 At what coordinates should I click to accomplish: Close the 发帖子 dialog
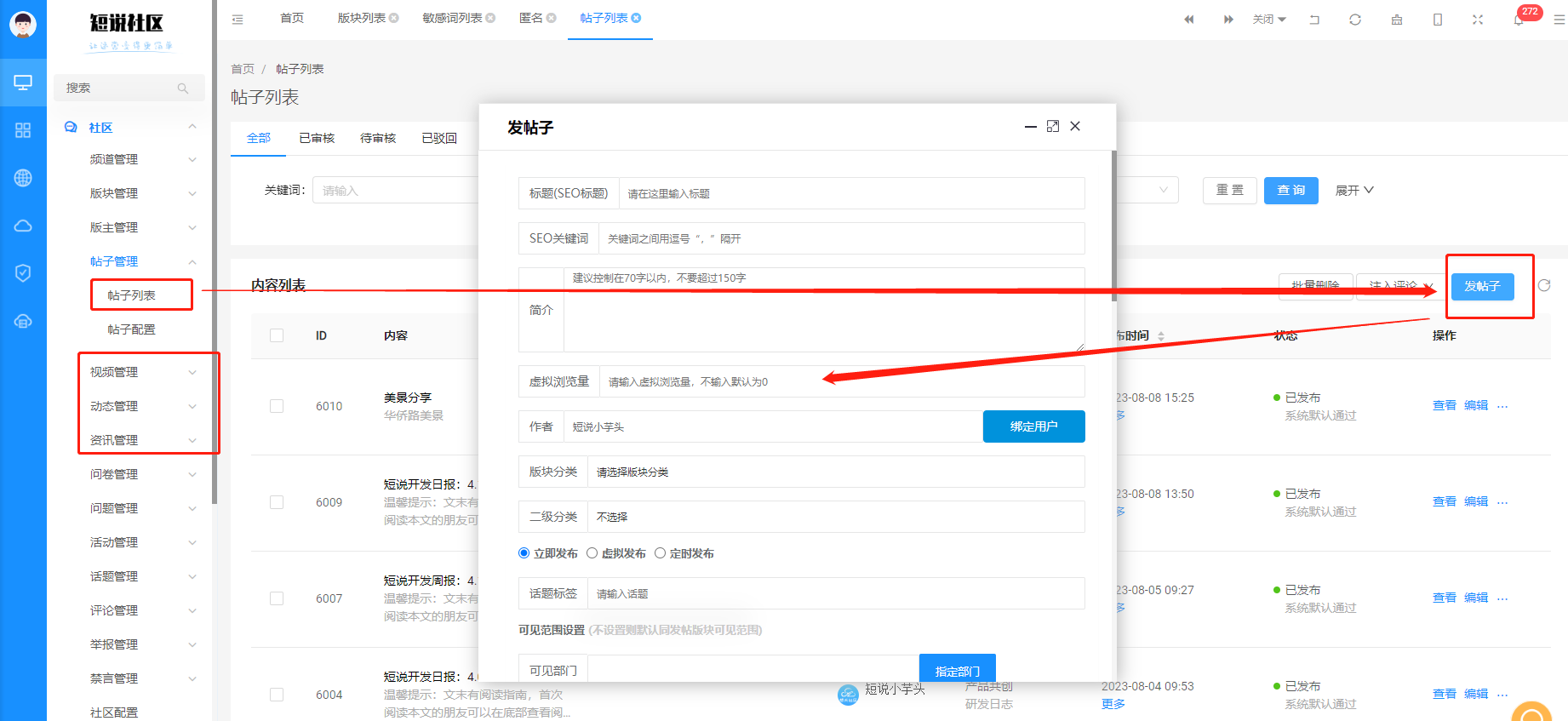pyautogui.click(x=1075, y=126)
